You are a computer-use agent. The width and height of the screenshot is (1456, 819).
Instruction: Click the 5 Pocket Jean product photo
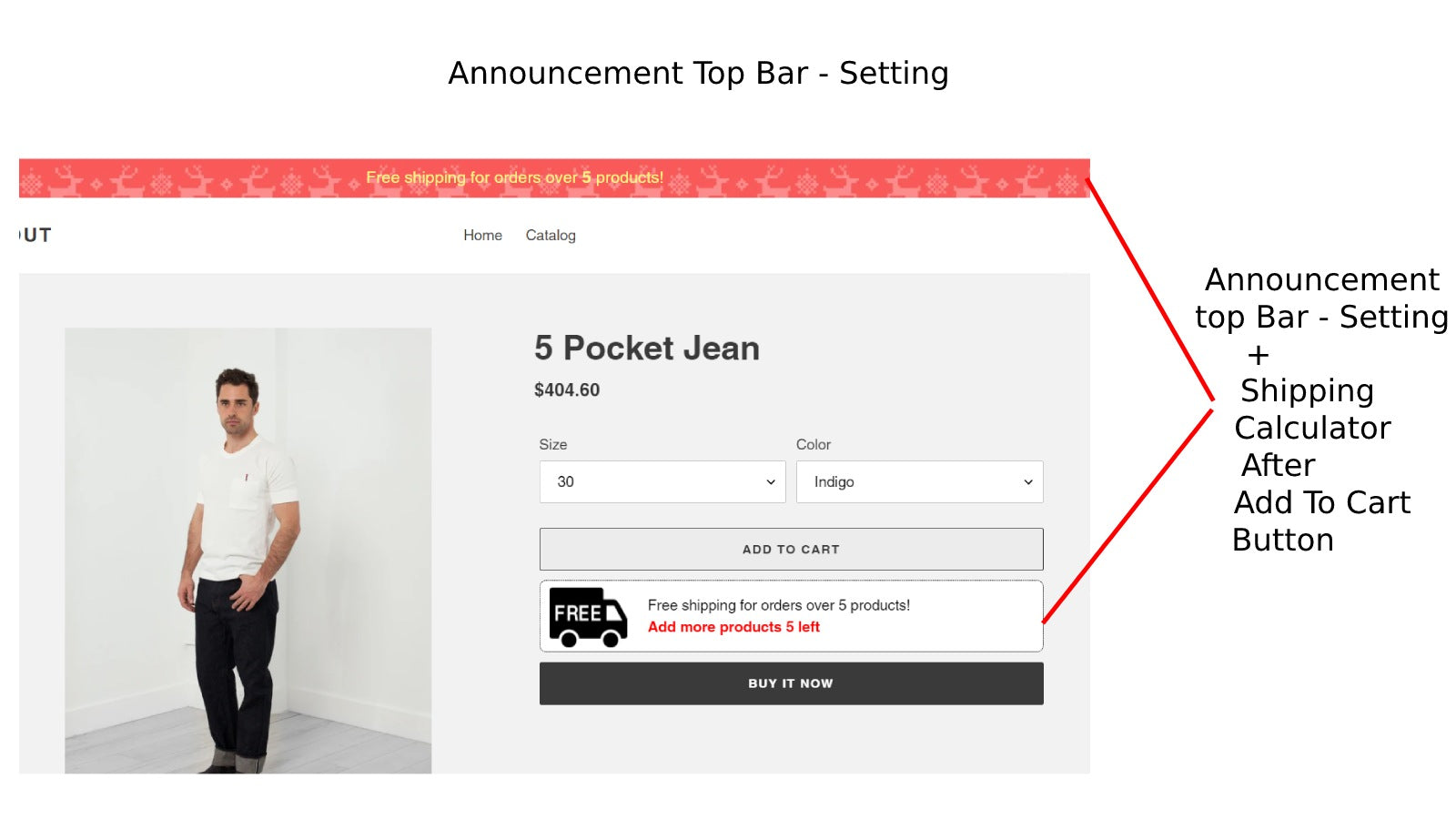click(x=248, y=551)
